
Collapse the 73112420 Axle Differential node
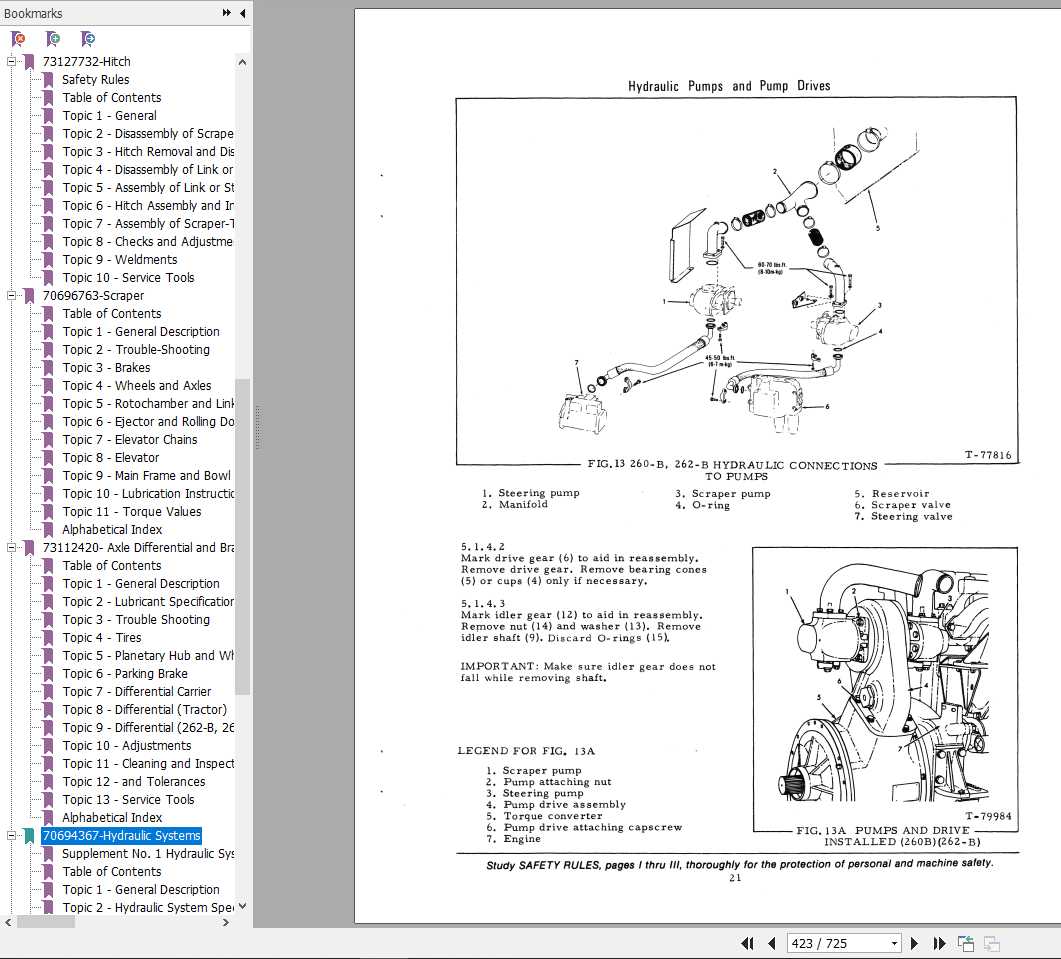12,548
